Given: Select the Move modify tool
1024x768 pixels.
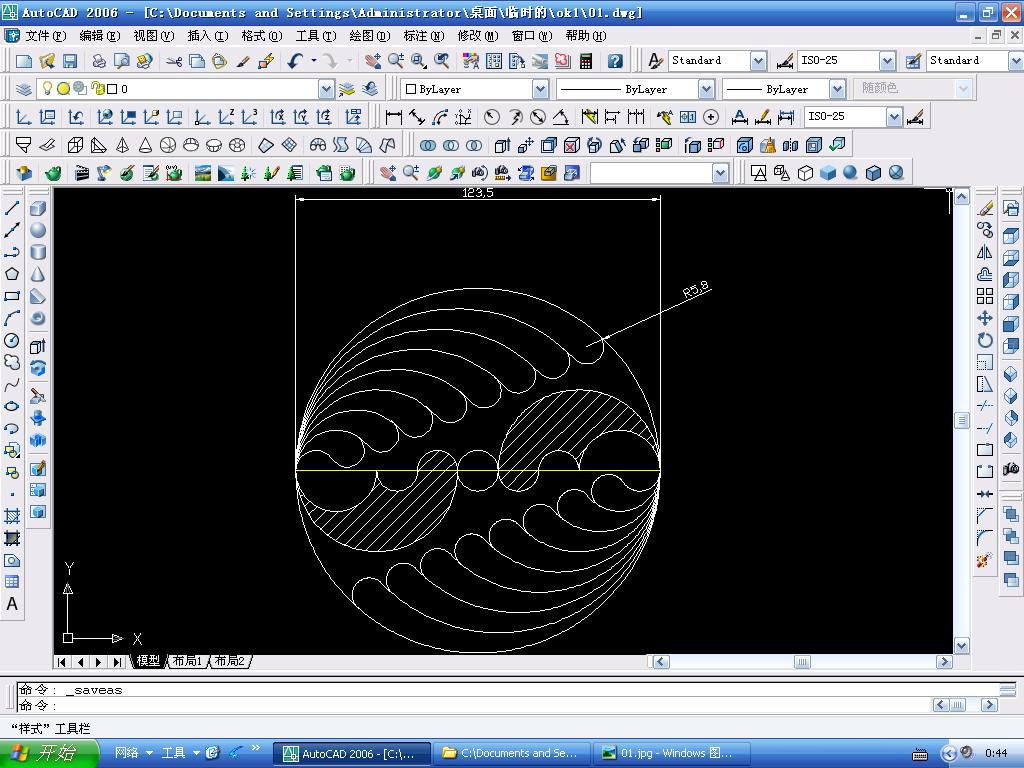Looking at the screenshot, I should 985,318.
